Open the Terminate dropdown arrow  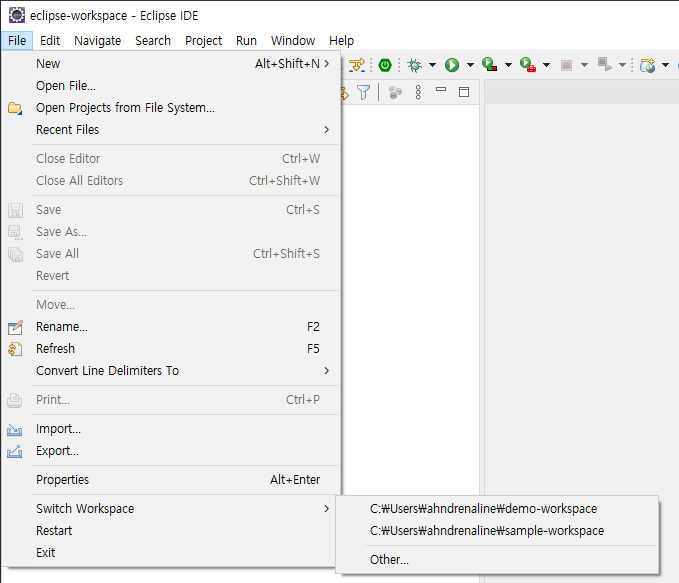584,65
